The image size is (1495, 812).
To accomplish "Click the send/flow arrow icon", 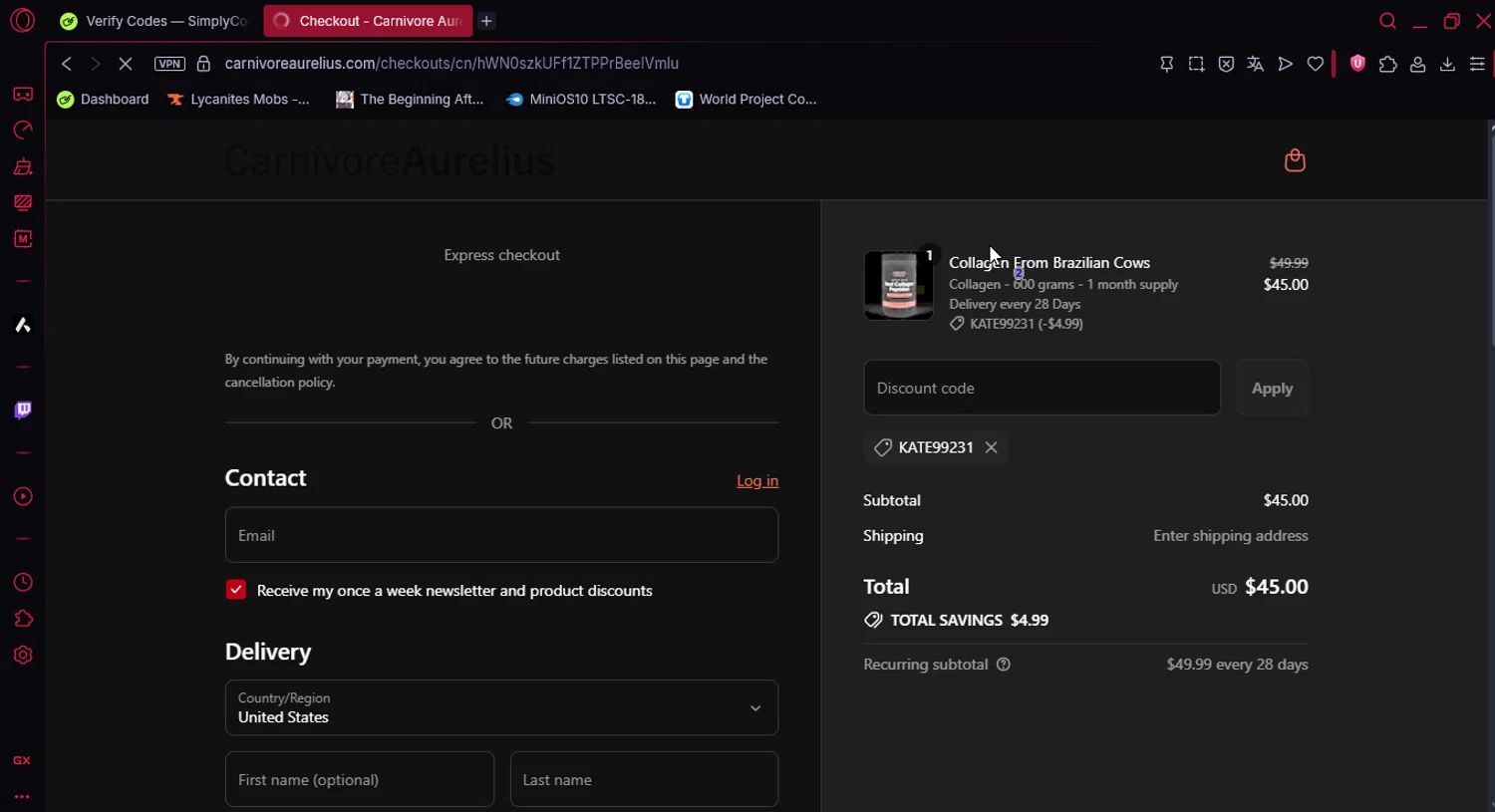I will pos(1286,64).
